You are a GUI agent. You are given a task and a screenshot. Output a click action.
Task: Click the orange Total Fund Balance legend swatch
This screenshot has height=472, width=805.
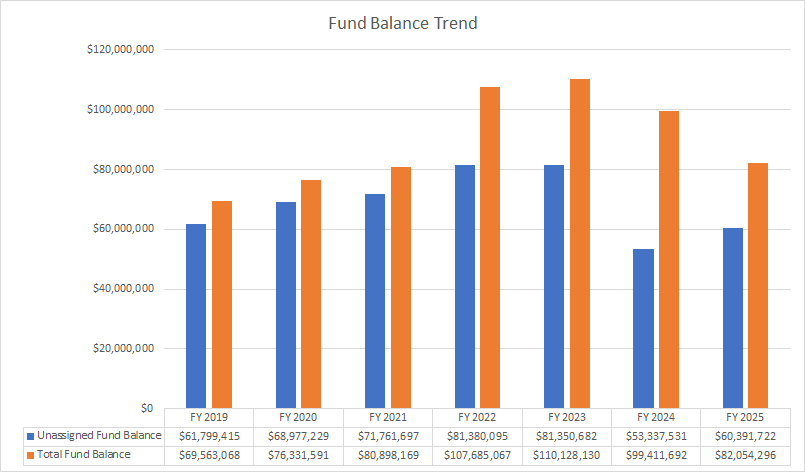coord(30,455)
